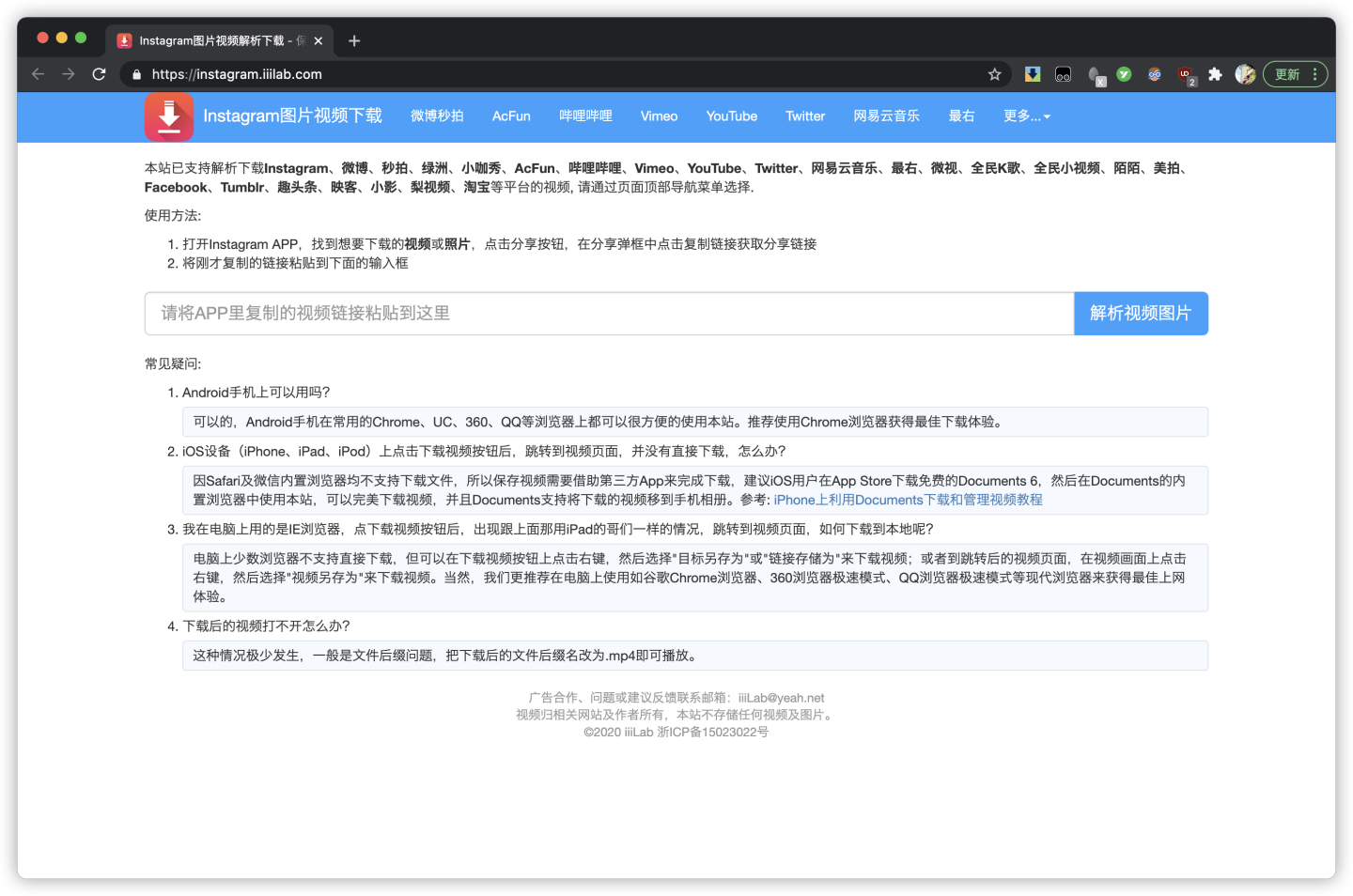Viewport: 1353px width, 896px height.
Task: Open the 微博秒拍 nav item
Action: tap(437, 116)
